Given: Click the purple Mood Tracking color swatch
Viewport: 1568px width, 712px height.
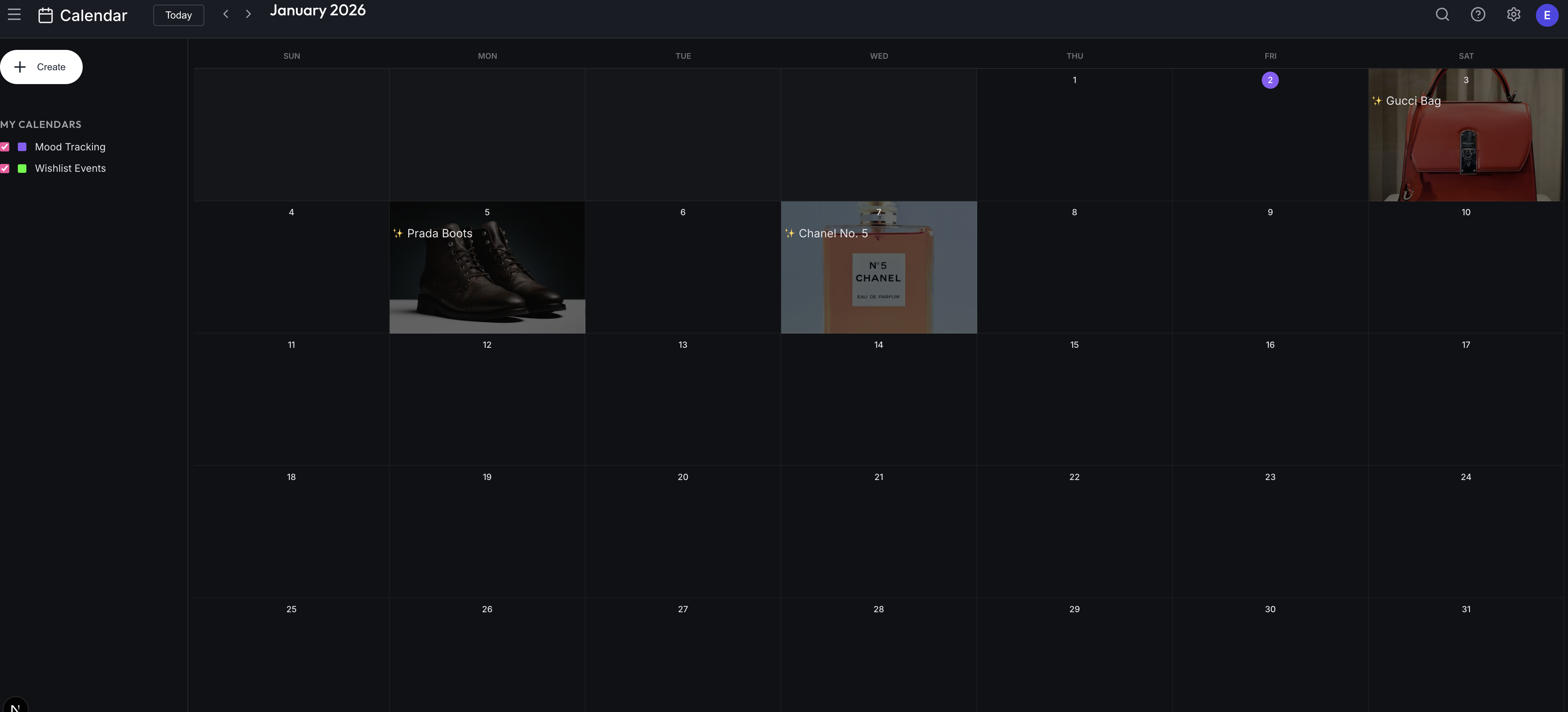Looking at the screenshot, I should click(22, 147).
